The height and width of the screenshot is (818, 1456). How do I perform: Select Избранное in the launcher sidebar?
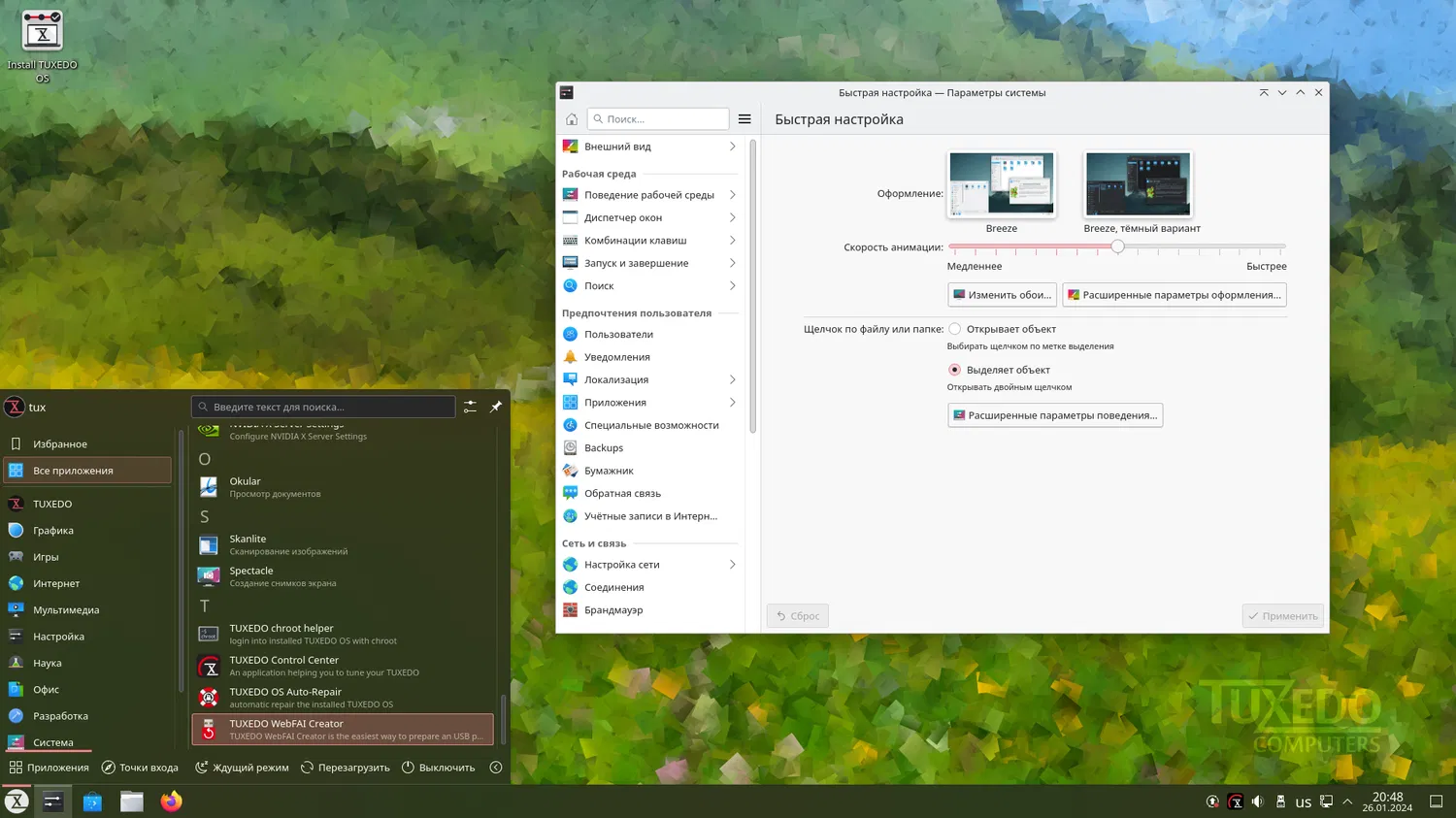tap(87, 444)
